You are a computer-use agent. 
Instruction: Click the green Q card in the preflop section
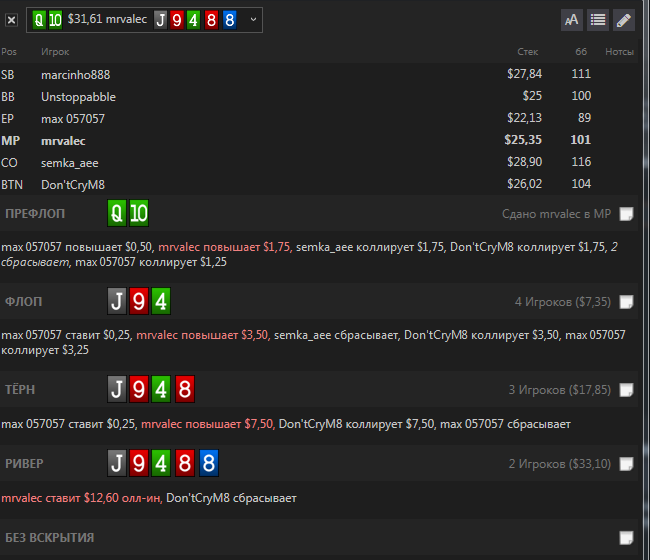click(x=117, y=213)
